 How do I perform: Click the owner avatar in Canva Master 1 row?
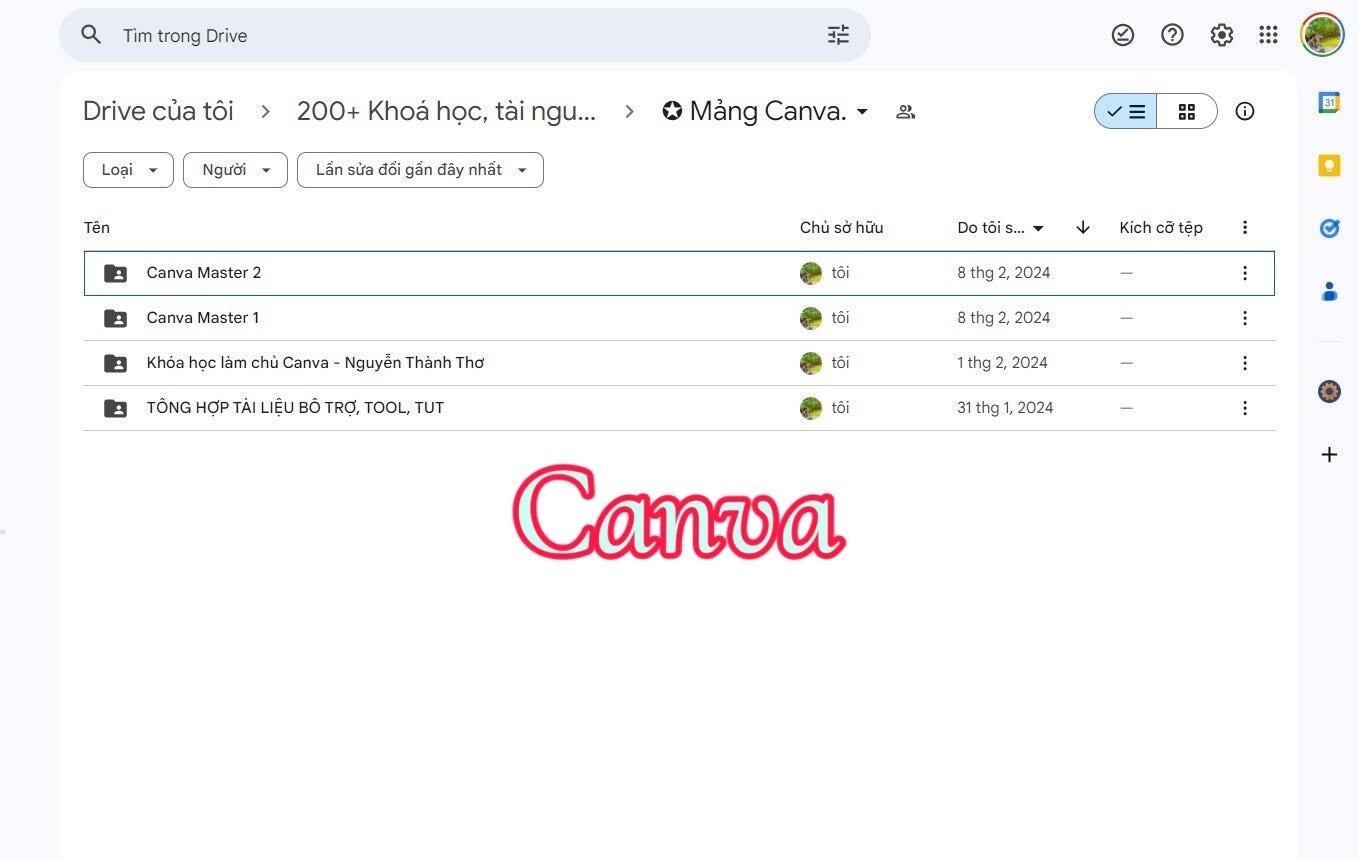(x=811, y=318)
